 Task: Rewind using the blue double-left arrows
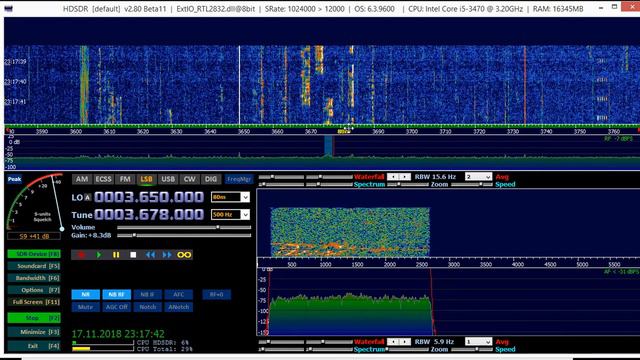coord(150,255)
